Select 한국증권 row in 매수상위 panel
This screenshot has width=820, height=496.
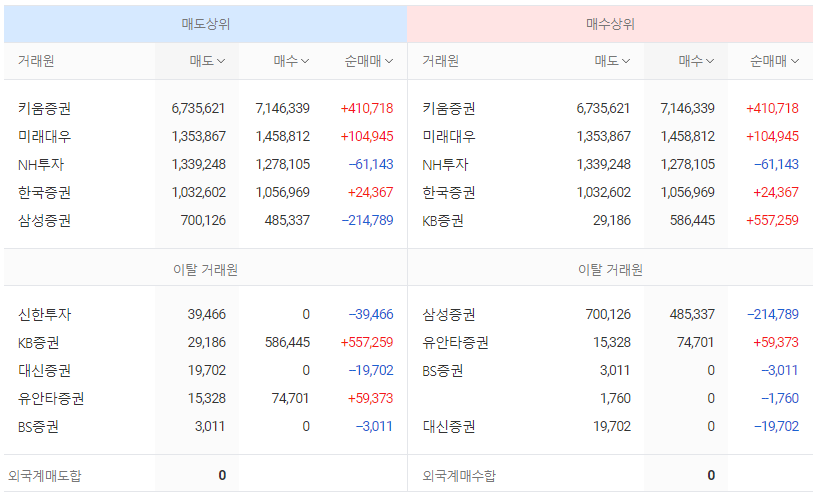[x=610, y=193]
